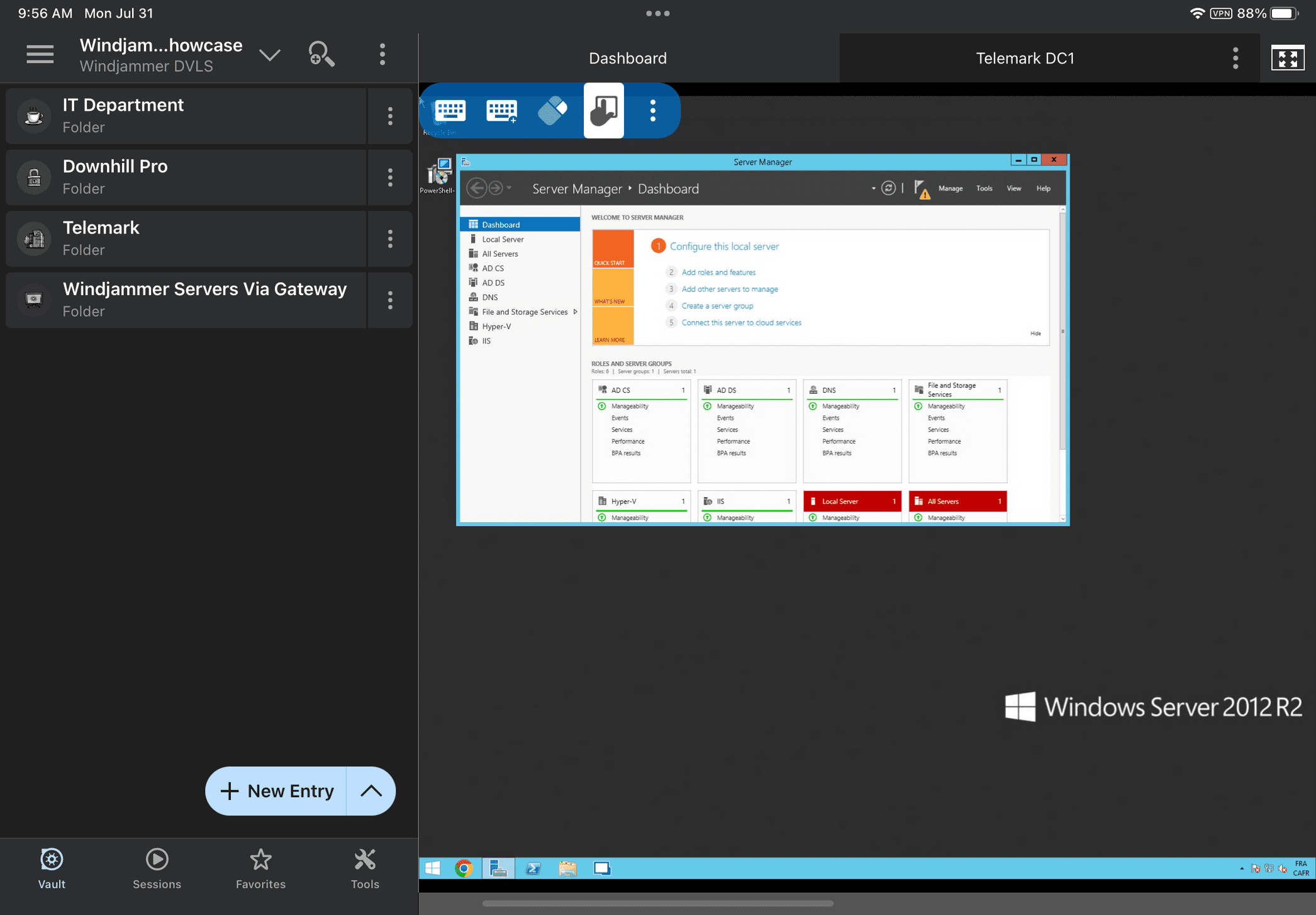
Task: Launch Chrome from the Windows taskbar
Action: tap(465, 868)
